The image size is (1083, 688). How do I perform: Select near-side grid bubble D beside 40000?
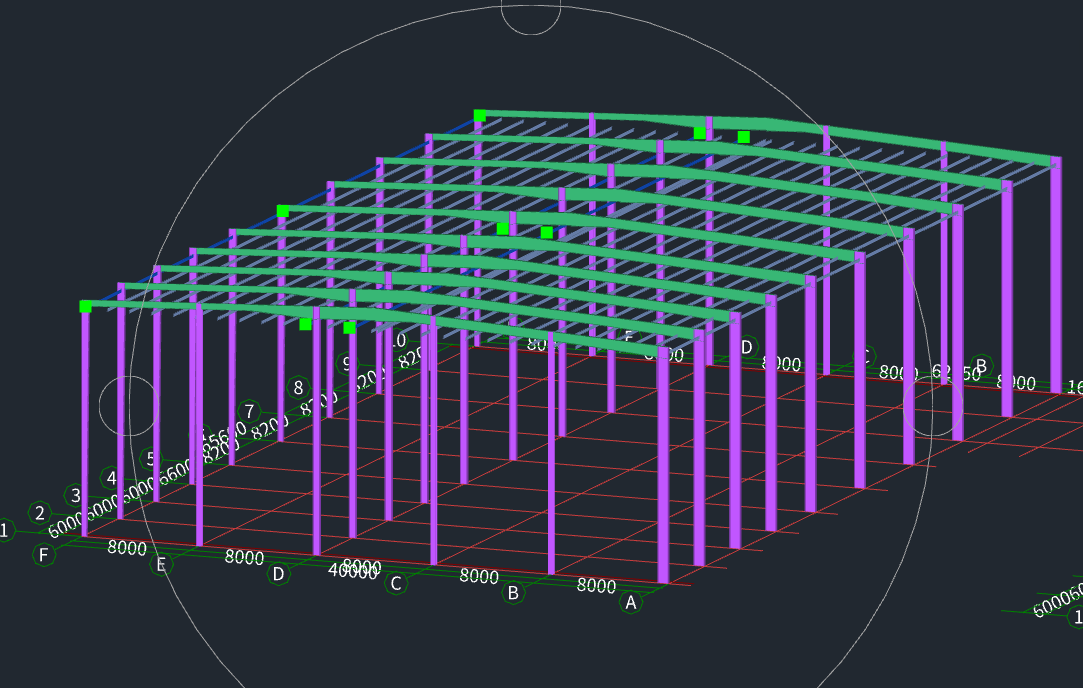click(x=278, y=573)
